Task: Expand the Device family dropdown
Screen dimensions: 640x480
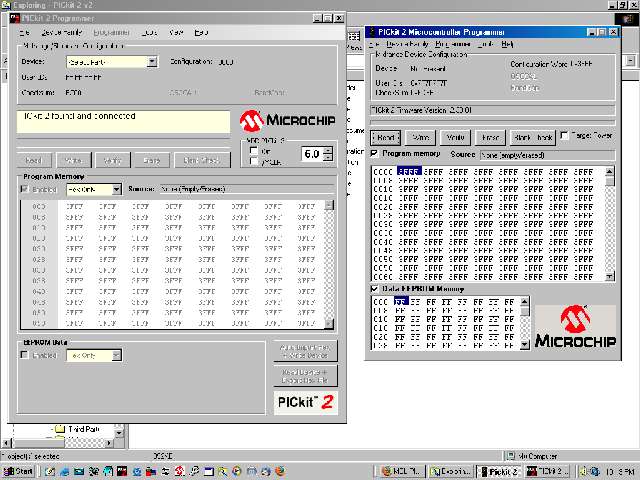Action: (x=152, y=62)
